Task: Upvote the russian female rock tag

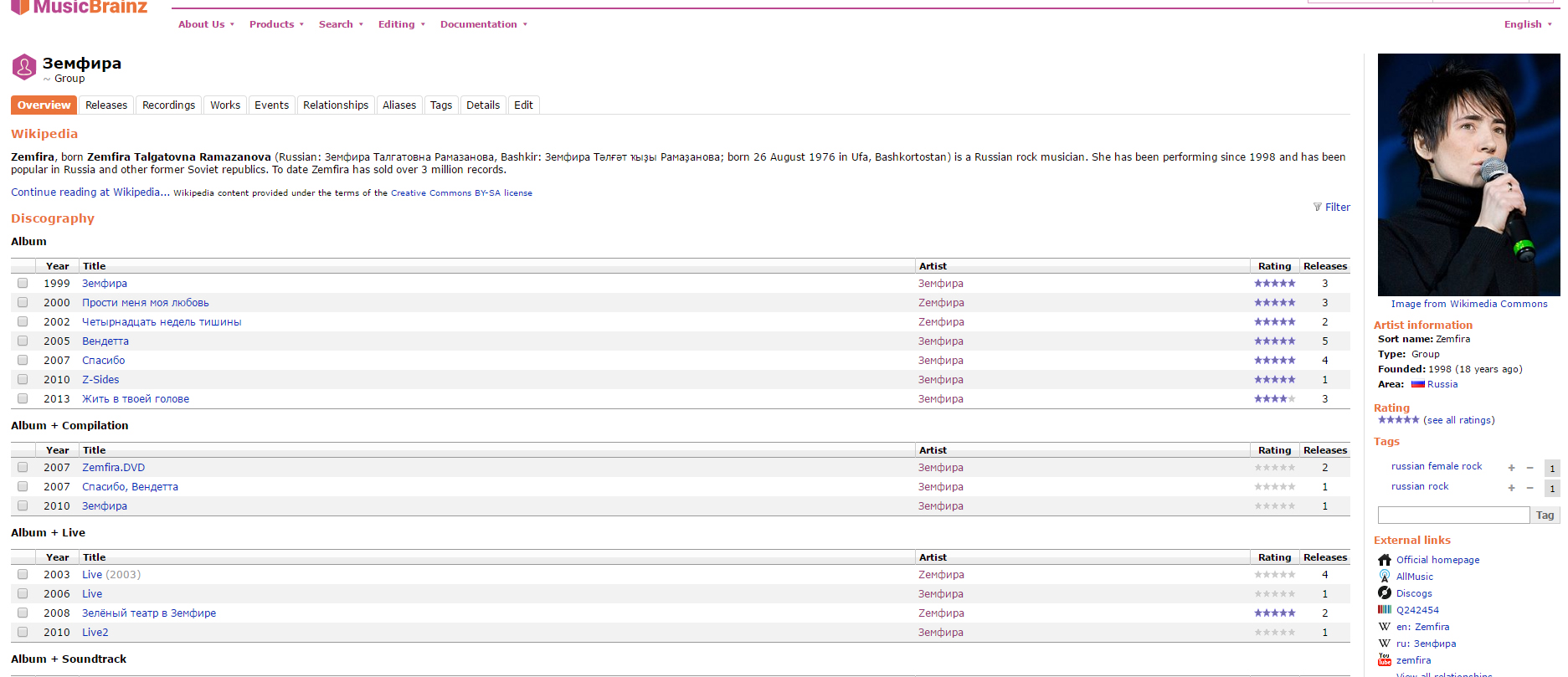Action: 1511,468
